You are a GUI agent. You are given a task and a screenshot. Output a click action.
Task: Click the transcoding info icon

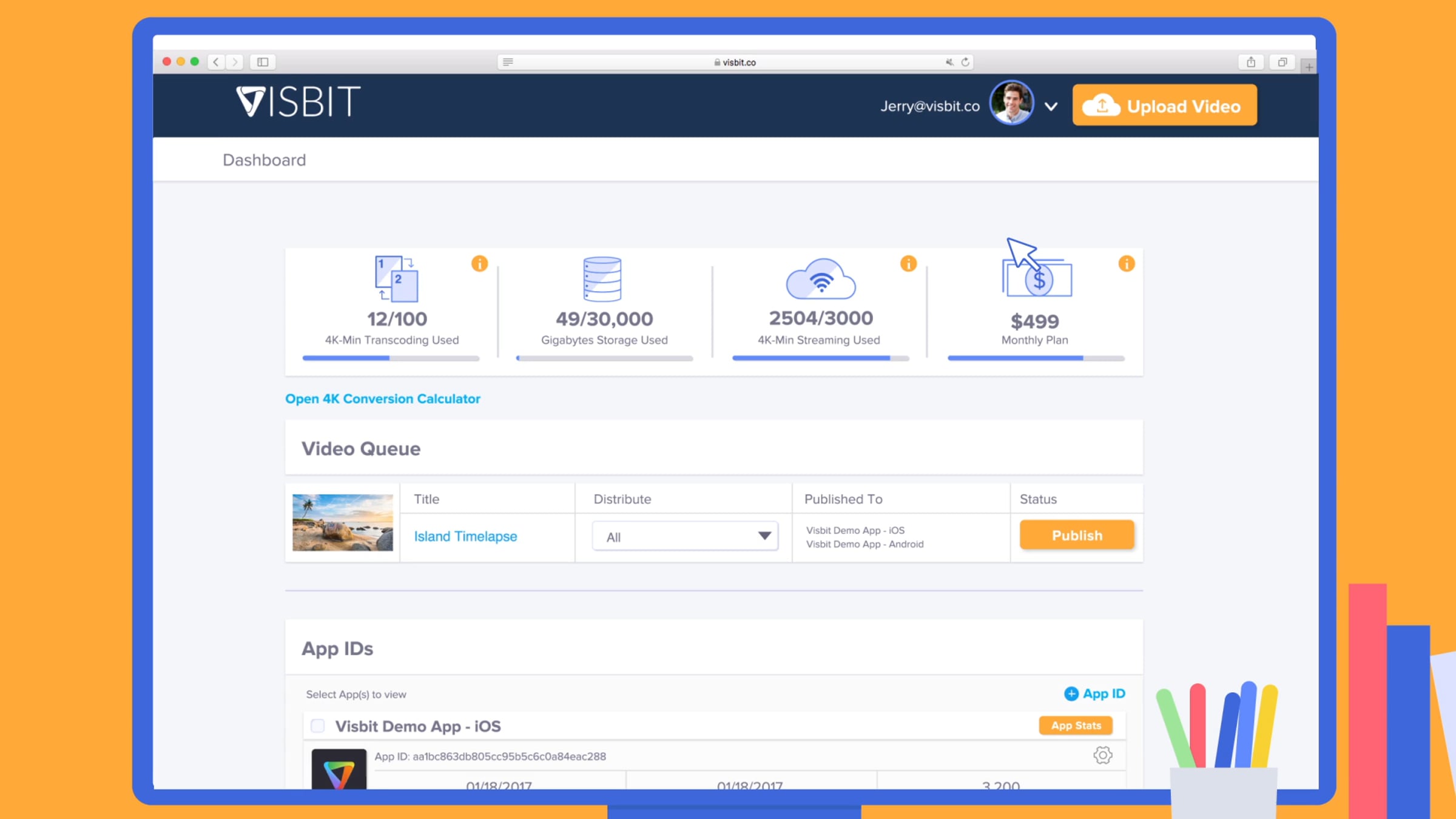[479, 264]
